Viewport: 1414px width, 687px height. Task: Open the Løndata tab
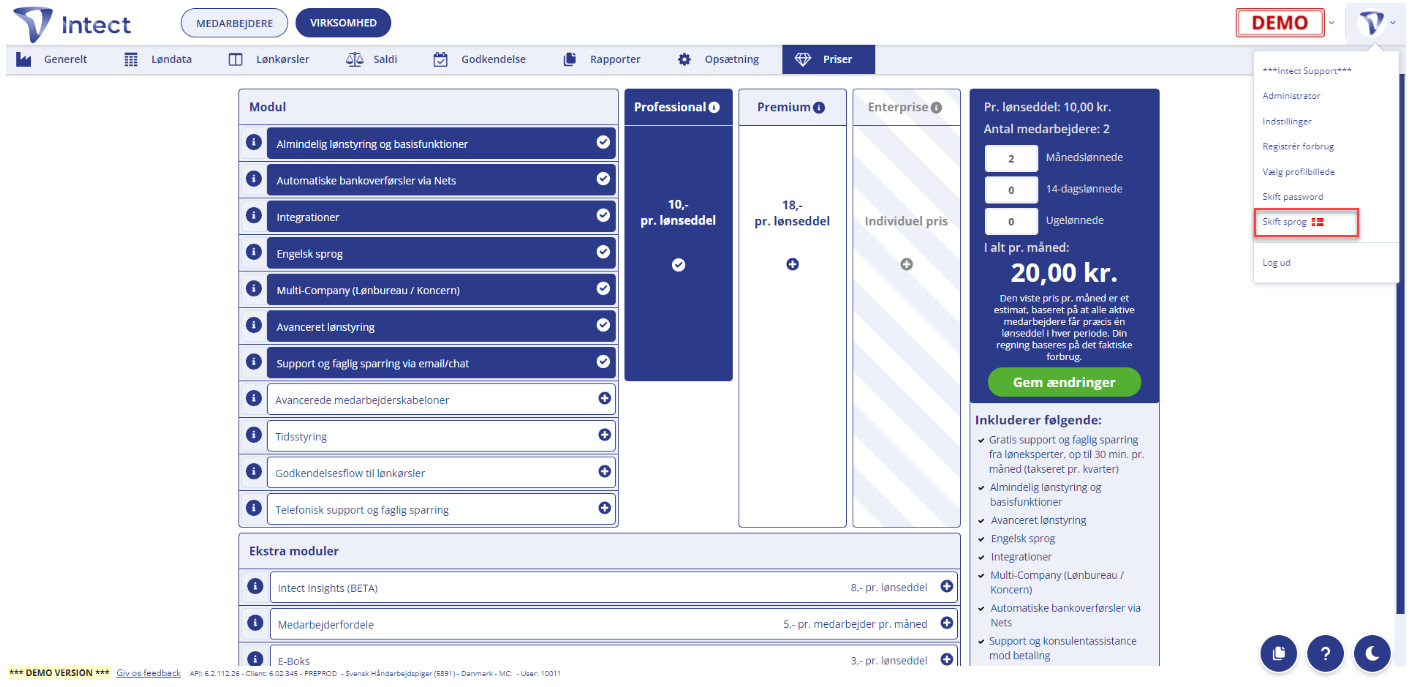pos(158,59)
